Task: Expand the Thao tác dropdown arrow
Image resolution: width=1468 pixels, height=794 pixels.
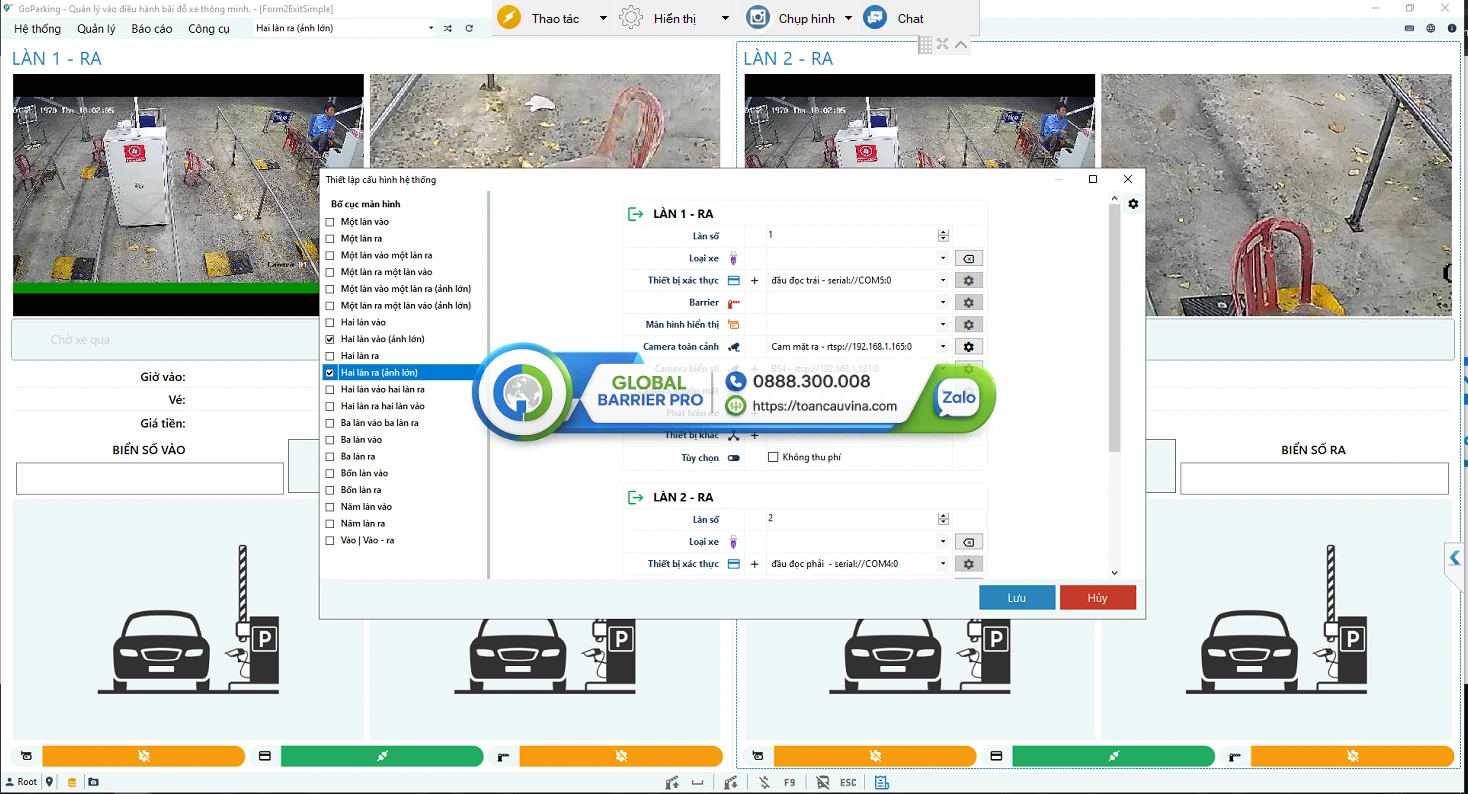Action: click(603, 19)
